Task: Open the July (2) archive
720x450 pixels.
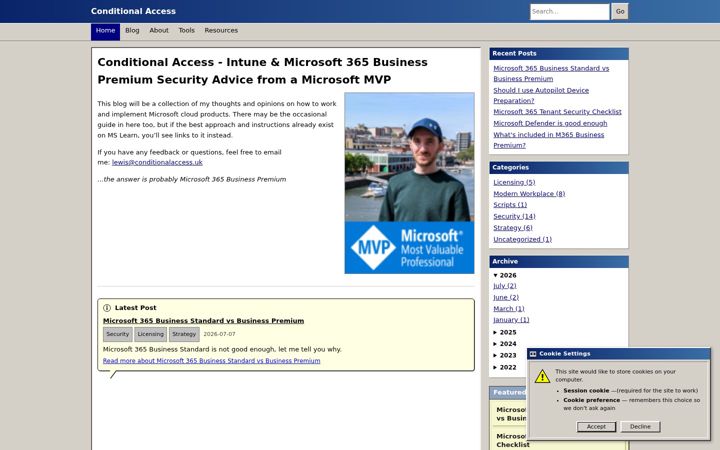Action: 505,286
